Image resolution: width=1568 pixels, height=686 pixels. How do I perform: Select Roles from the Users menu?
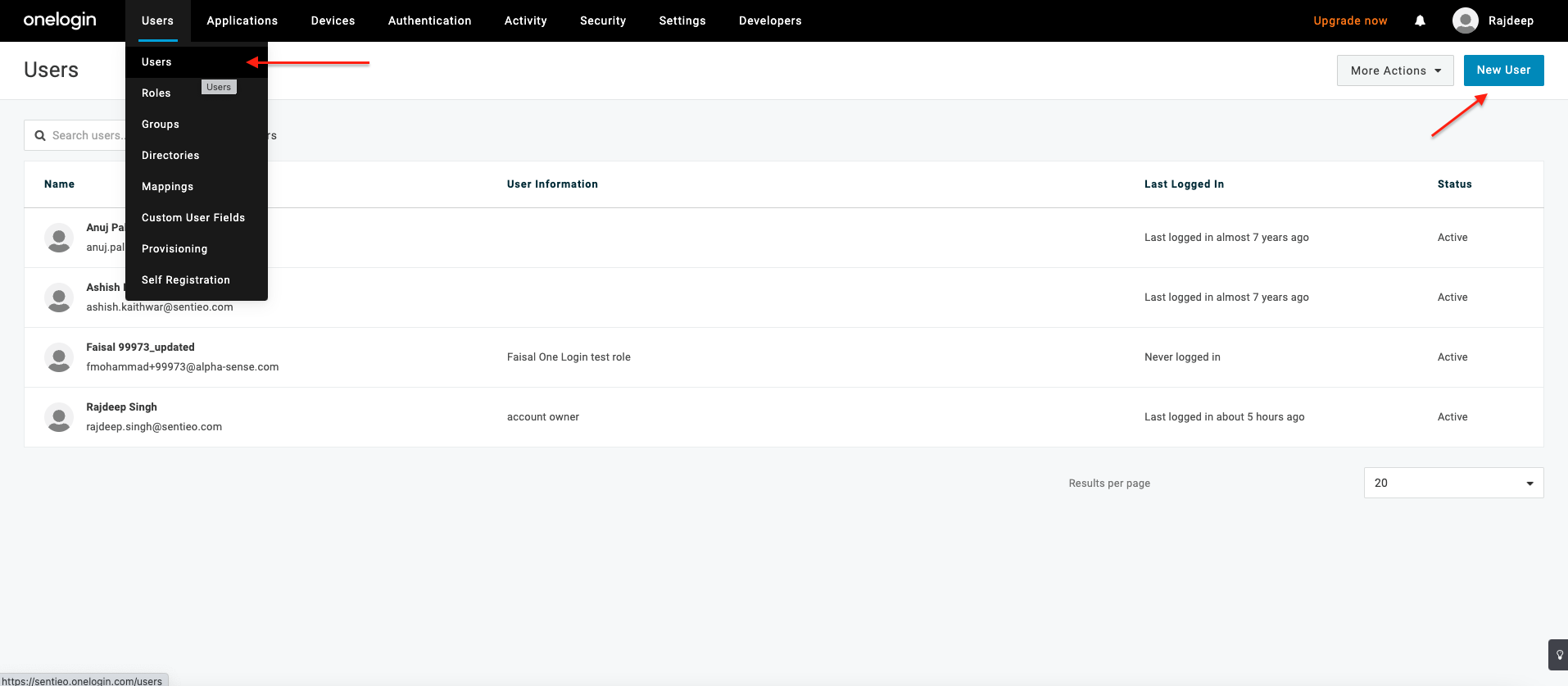pyautogui.click(x=156, y=93)
